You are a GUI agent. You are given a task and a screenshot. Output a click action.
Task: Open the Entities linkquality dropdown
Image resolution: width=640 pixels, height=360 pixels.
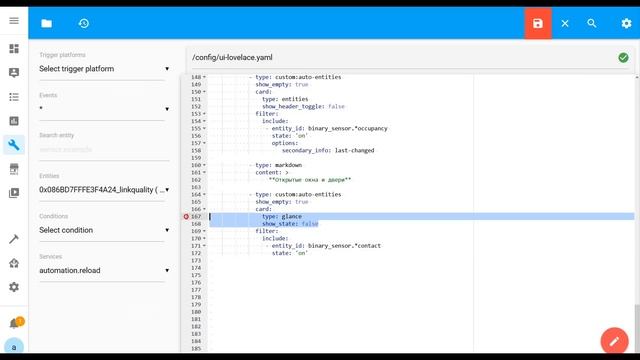pyautogui.click(x=104, y=190)
